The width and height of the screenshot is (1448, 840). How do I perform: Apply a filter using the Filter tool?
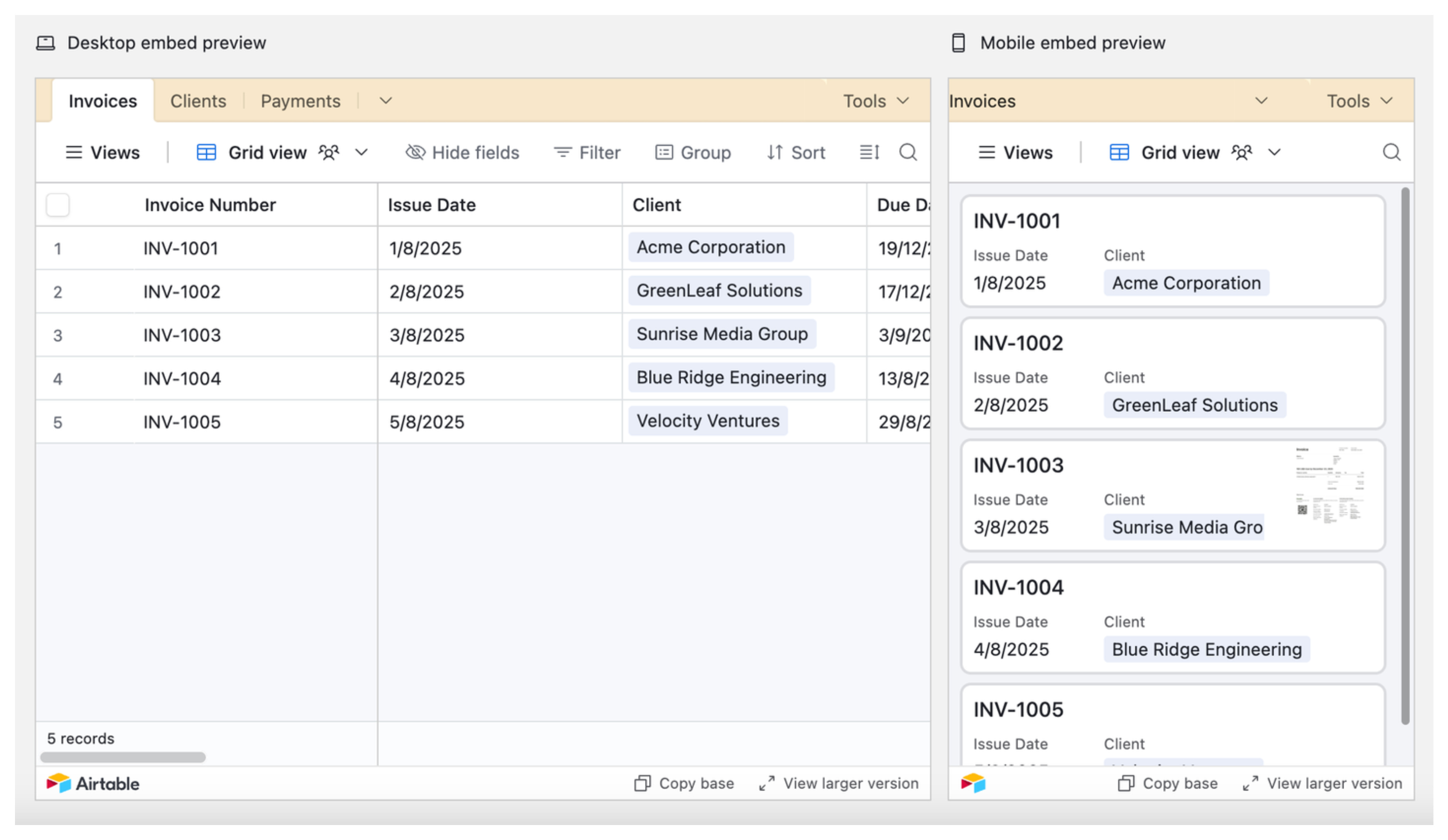(587, 152)
